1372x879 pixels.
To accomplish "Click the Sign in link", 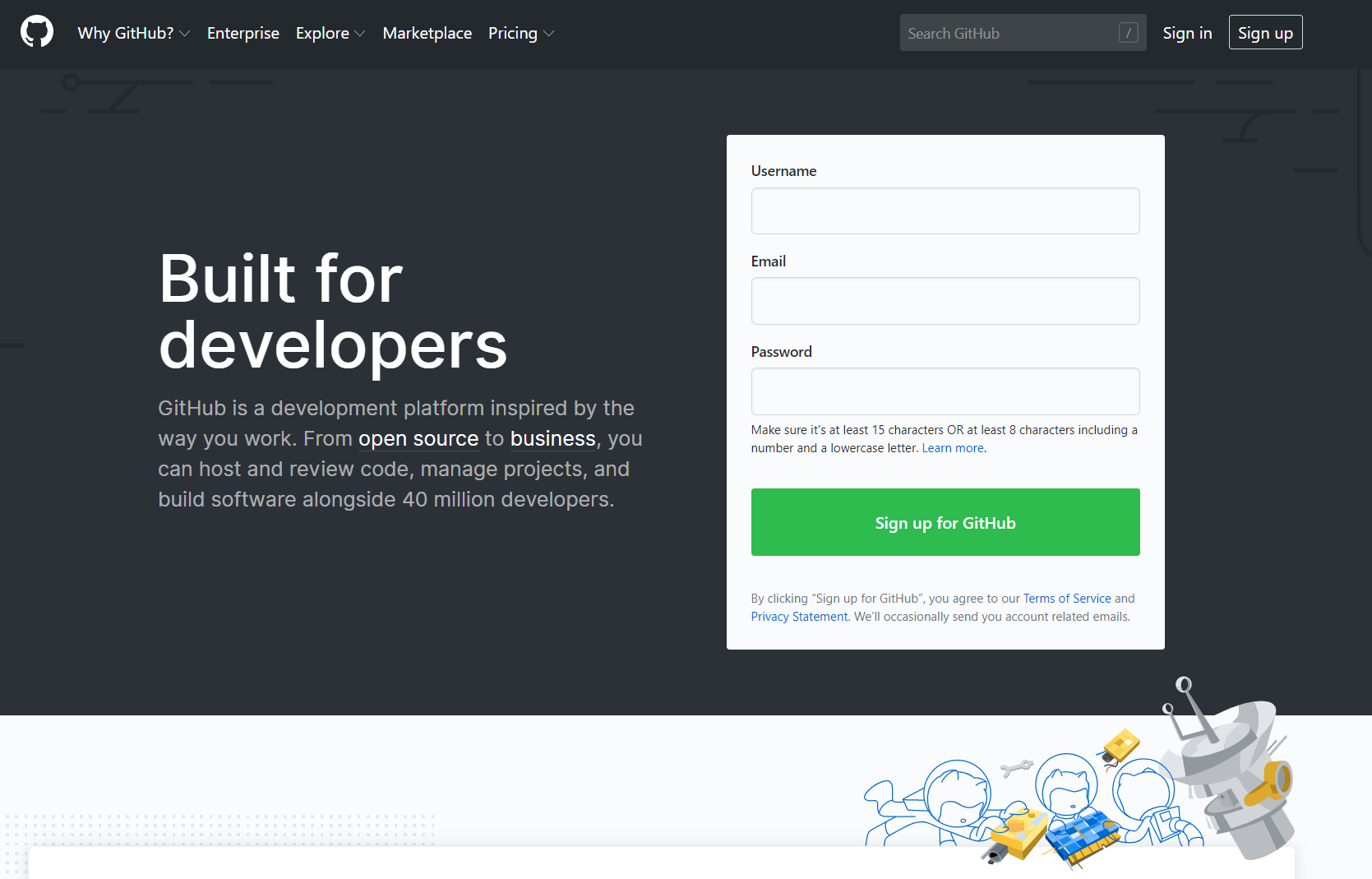I will click(1187, 33).
